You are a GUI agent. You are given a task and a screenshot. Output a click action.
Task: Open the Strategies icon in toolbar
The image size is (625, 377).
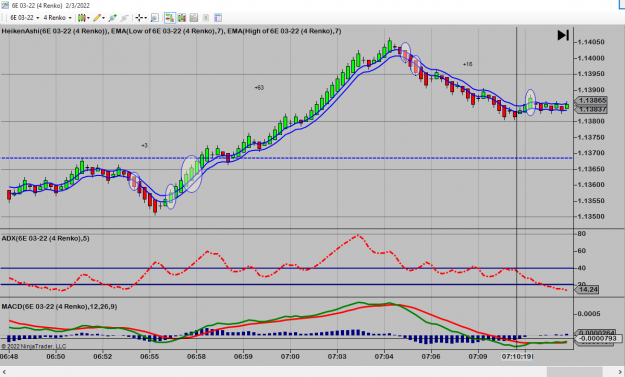click(x=206, y=18)
